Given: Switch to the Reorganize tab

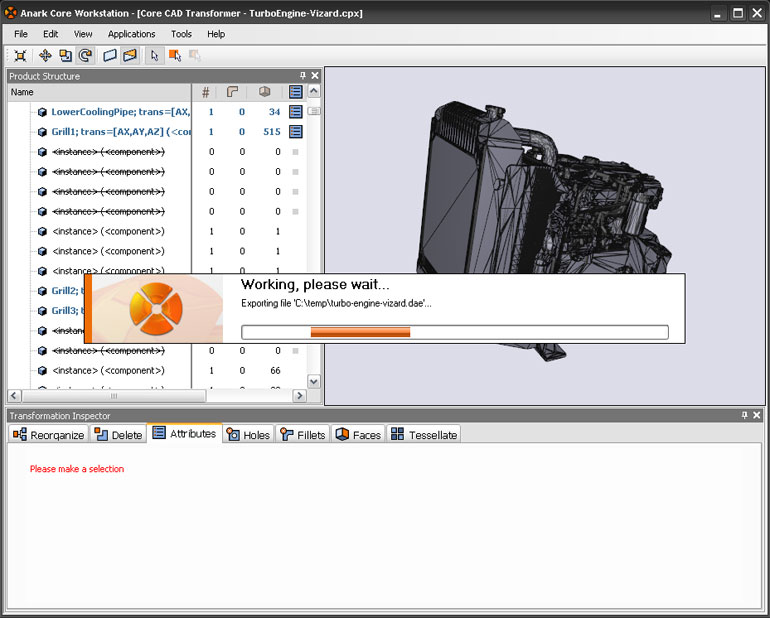Looking at the screenshot, I should pyautogui.click(x=49, y=435).
